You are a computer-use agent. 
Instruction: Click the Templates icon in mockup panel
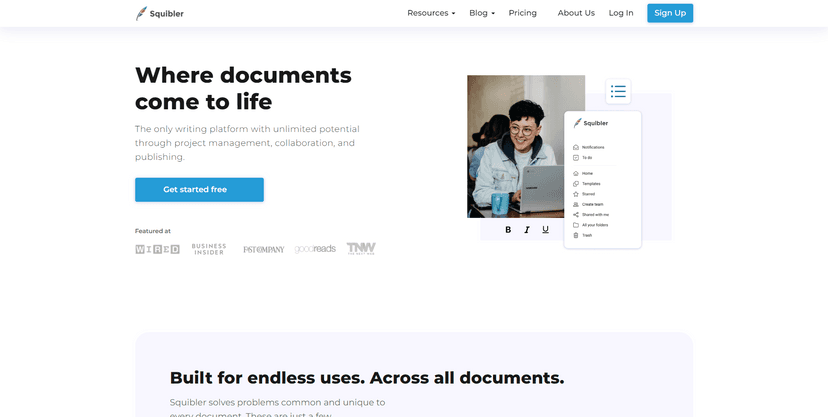576,184
